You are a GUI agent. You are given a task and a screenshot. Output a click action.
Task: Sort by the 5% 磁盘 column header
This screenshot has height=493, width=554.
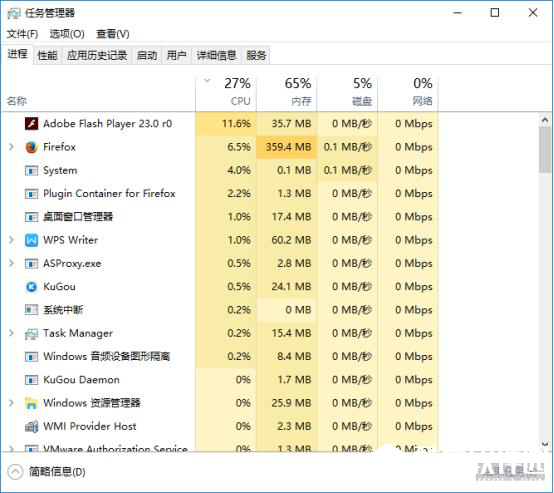(x=347, y=93)
